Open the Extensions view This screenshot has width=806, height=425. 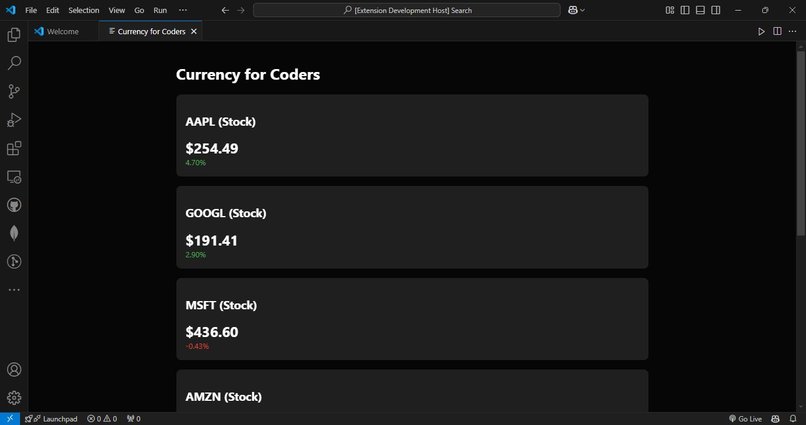(14, 149)
